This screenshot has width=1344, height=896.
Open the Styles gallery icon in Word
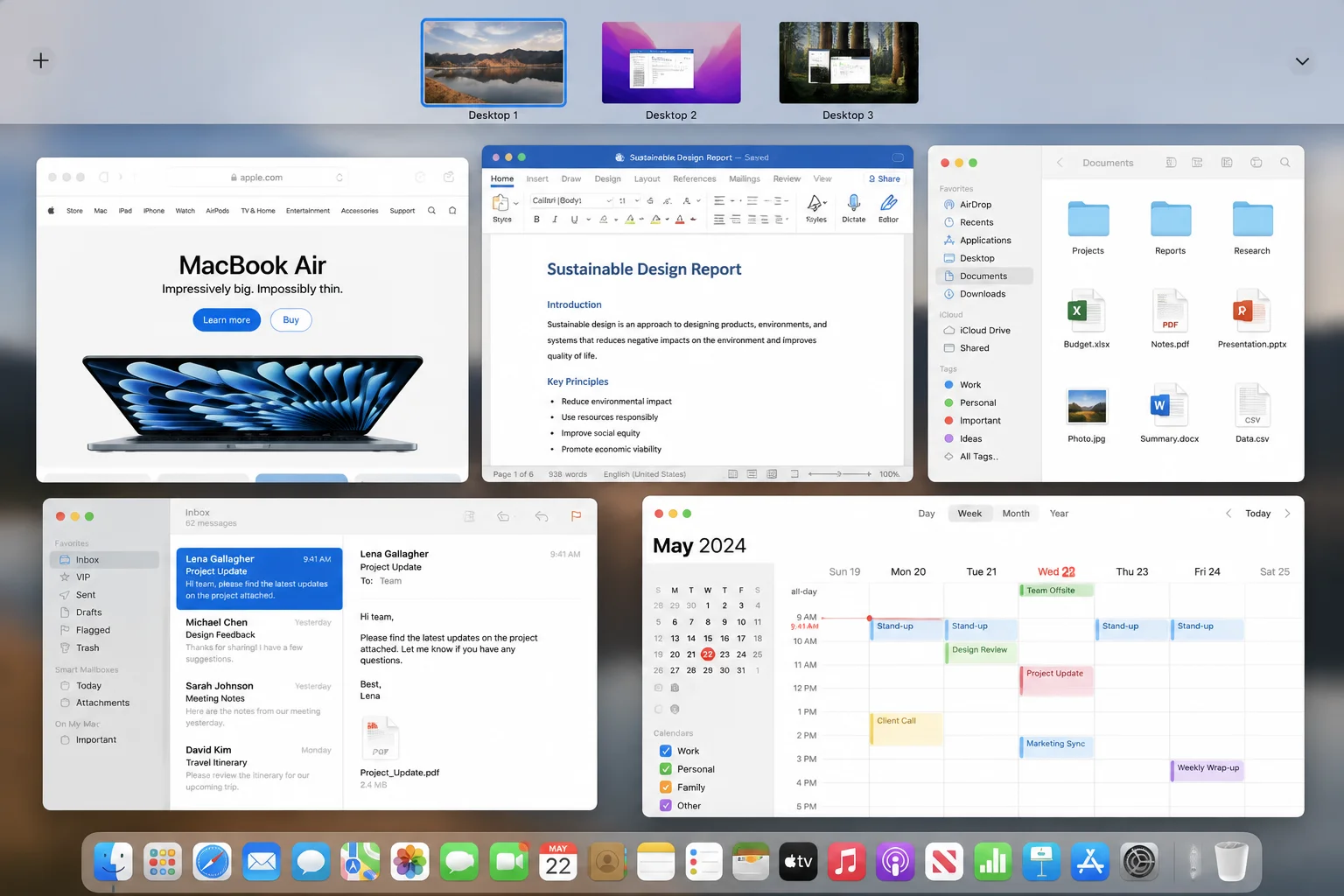point(815,208)
